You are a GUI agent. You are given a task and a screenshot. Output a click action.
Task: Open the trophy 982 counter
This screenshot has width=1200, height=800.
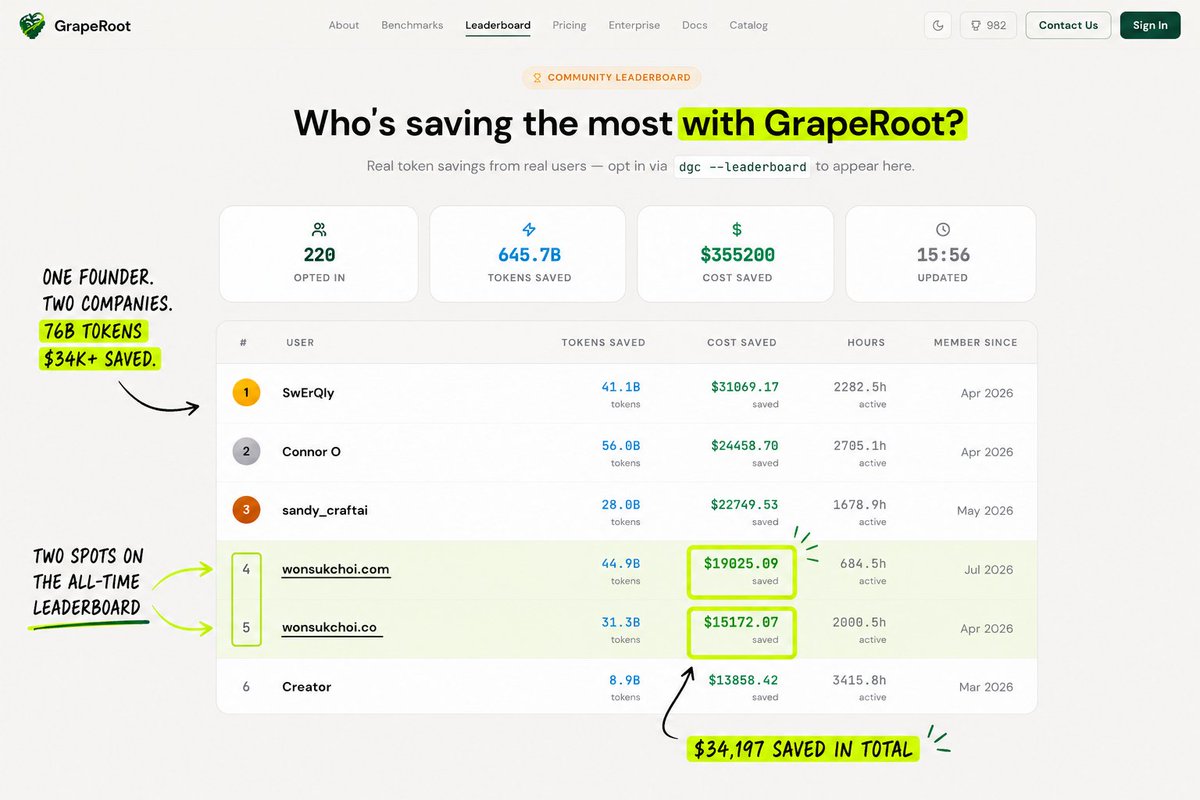989,25
